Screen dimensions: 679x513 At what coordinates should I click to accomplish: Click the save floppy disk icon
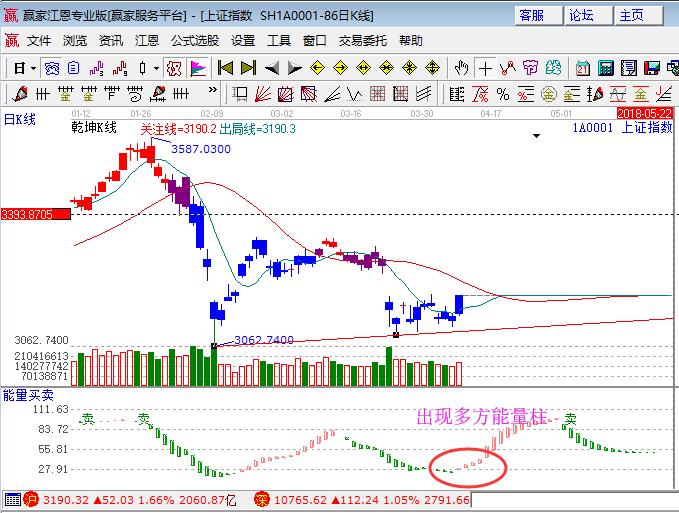click(652, 68)
